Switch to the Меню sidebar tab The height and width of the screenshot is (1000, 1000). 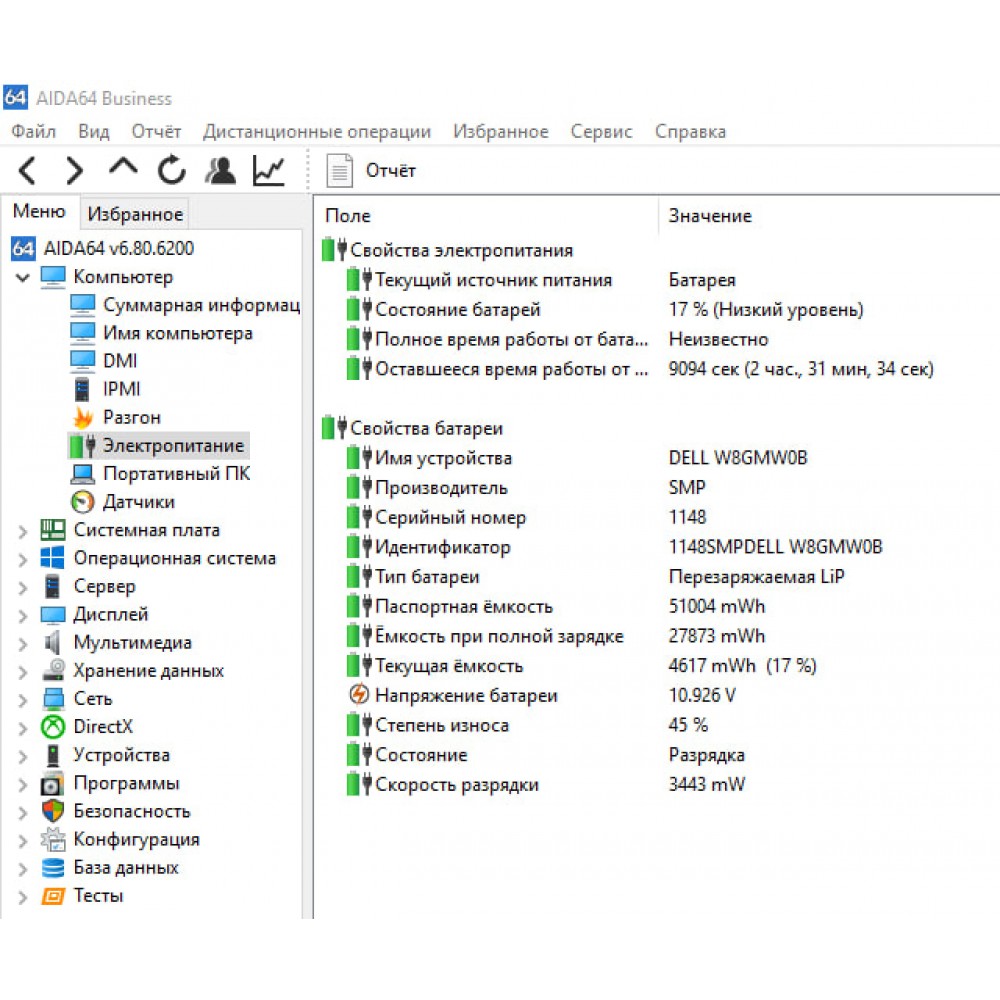[40, 211]
